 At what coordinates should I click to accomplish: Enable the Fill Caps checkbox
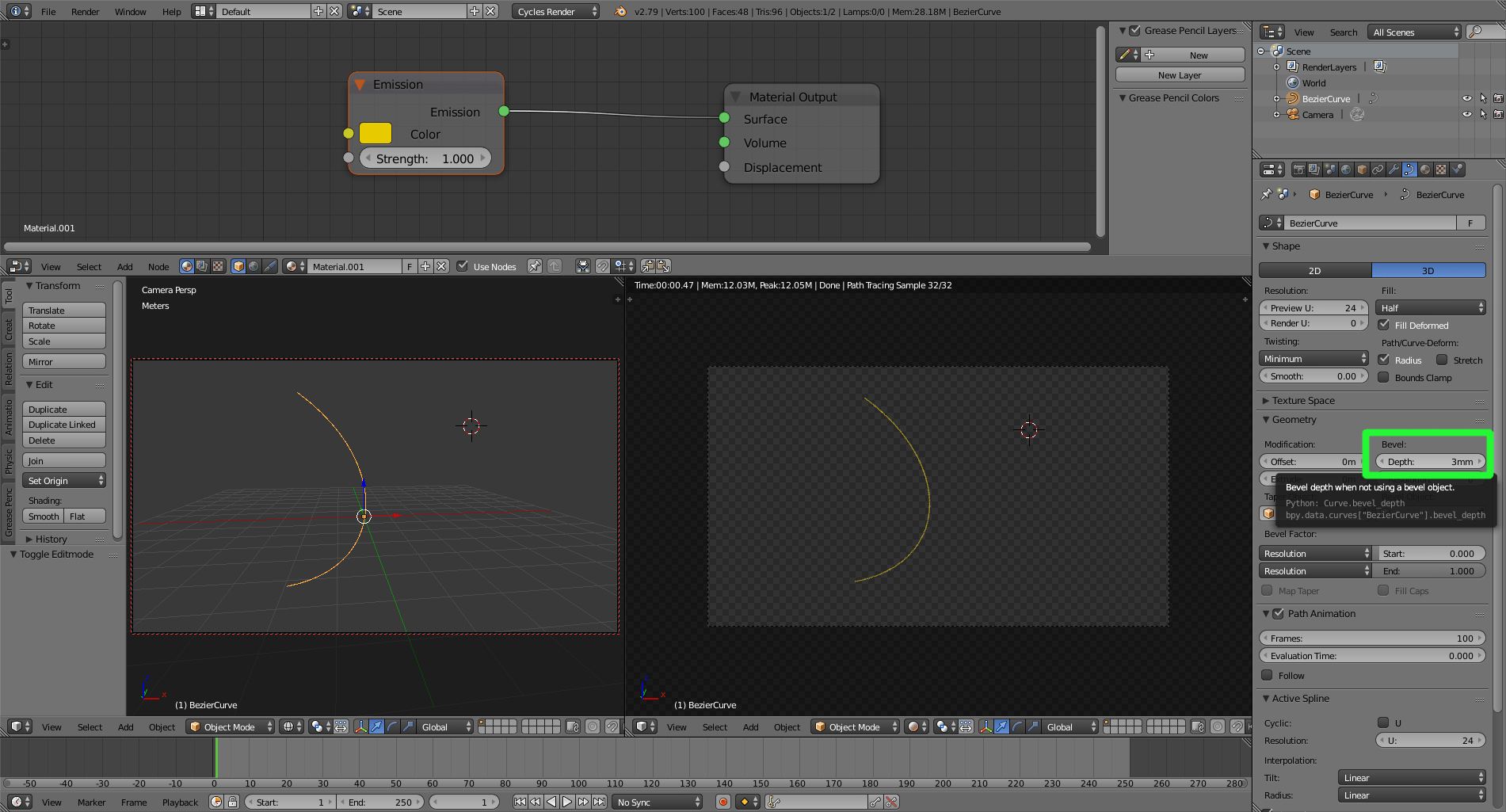pos(1383,590)
